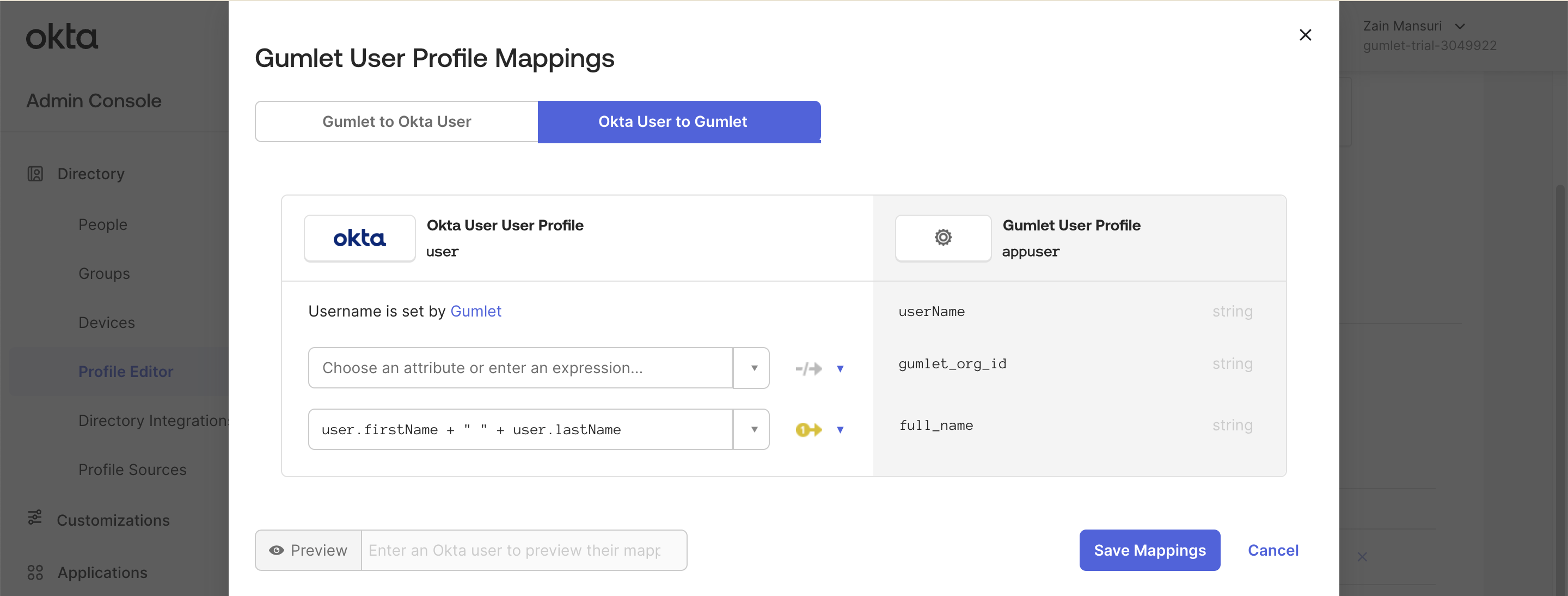Click the userName attribute label

click(x=932, y=311)
